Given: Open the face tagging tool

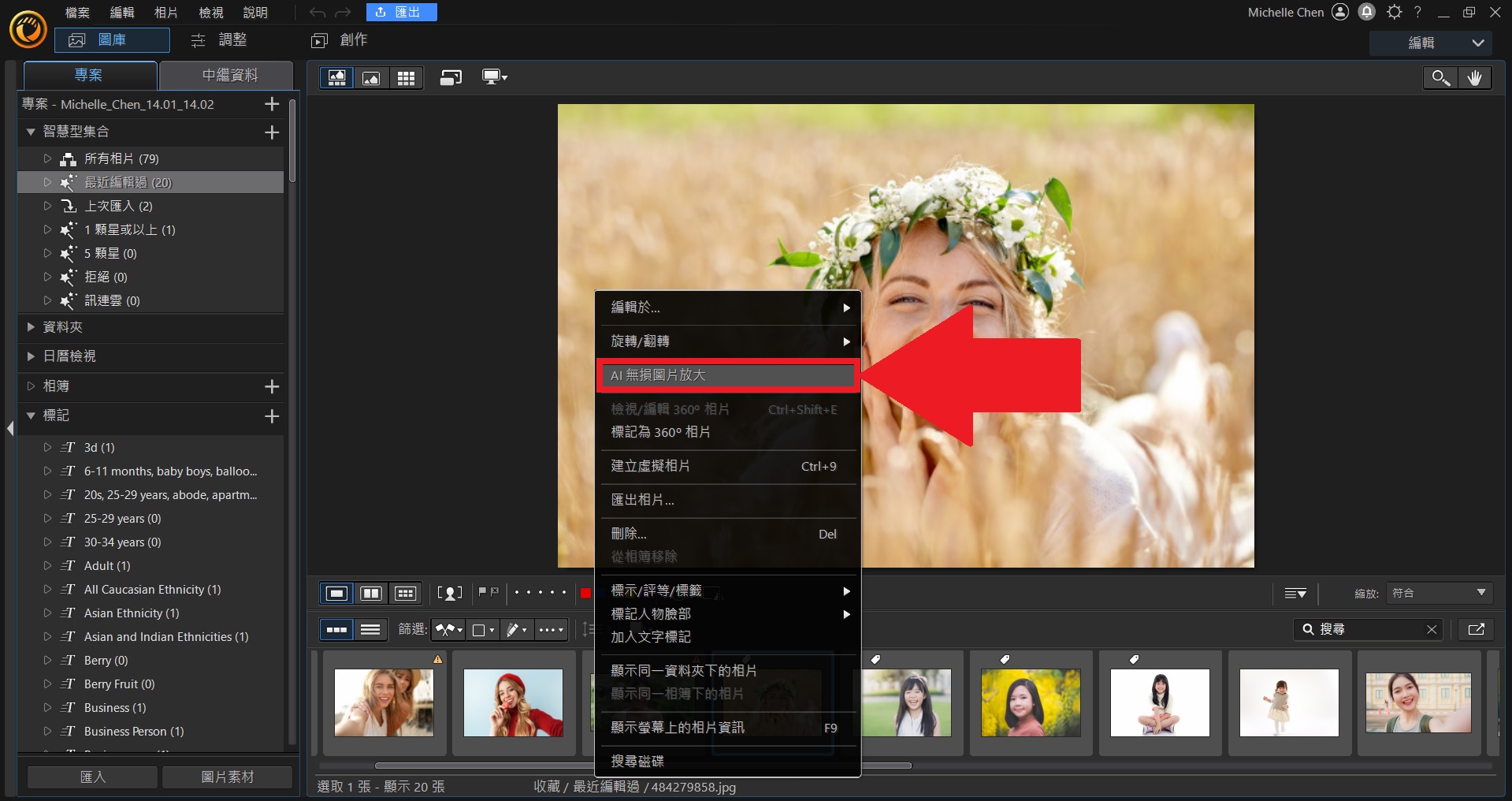Looking at the screenshot, I should [x=450, y=593].
